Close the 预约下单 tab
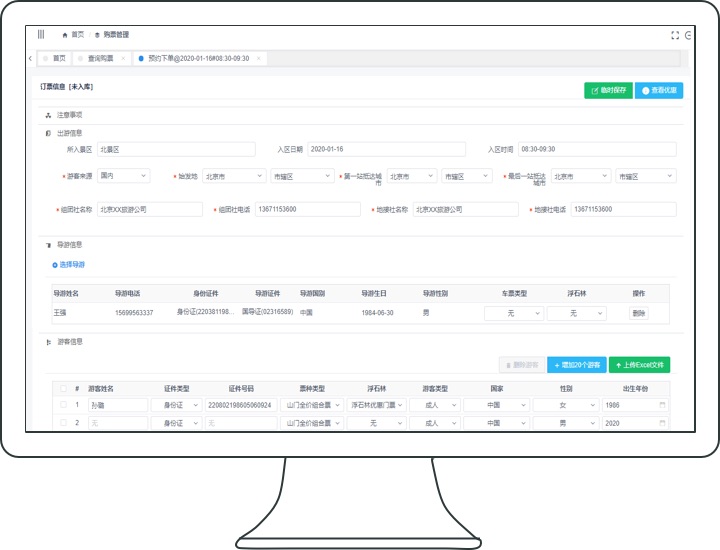The image size is (720, 550). 259,58
